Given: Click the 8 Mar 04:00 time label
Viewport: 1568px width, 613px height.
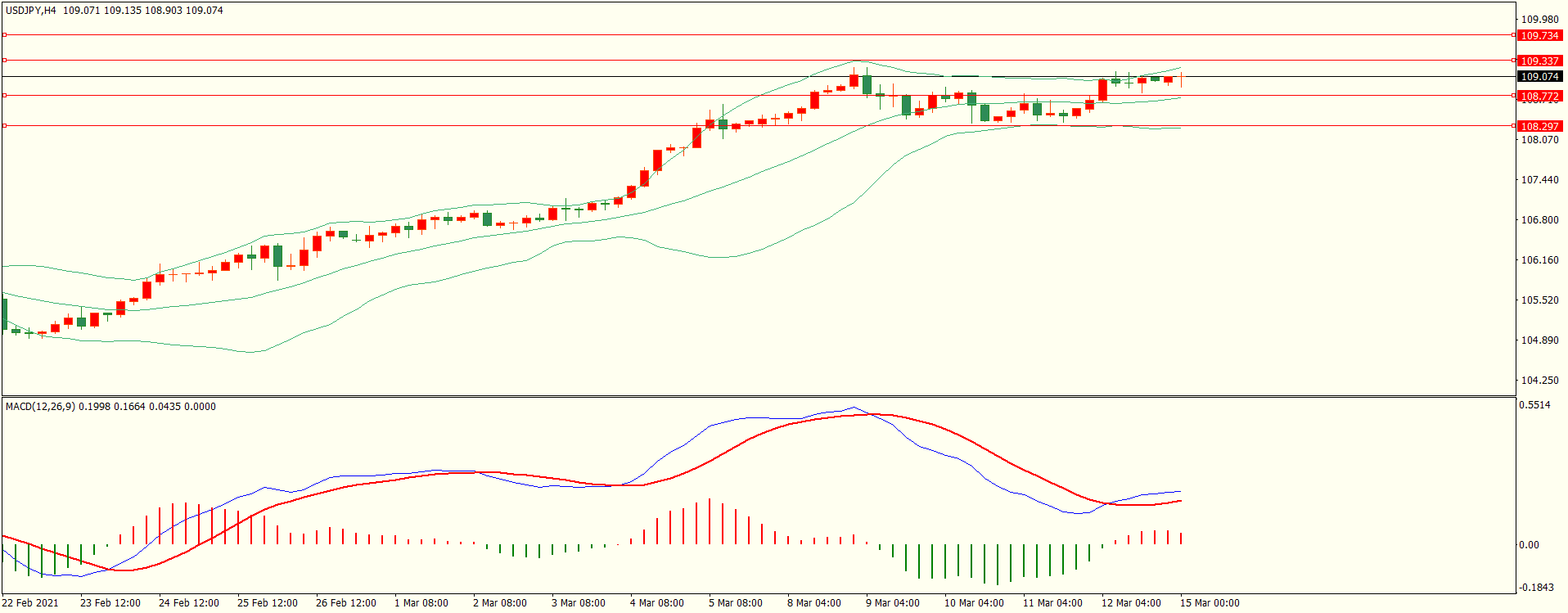Looking at the screenshot, I should tap(814, 603).
